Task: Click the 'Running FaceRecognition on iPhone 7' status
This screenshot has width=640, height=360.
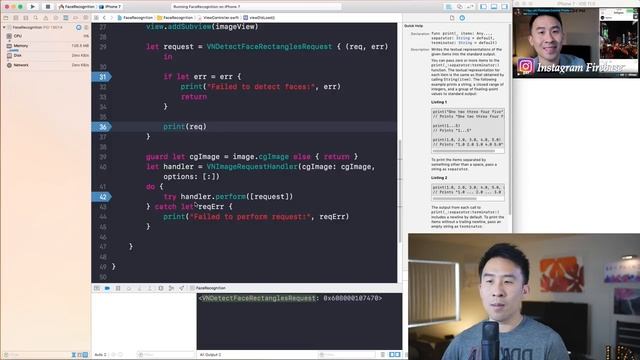Action: pos(207,7)
